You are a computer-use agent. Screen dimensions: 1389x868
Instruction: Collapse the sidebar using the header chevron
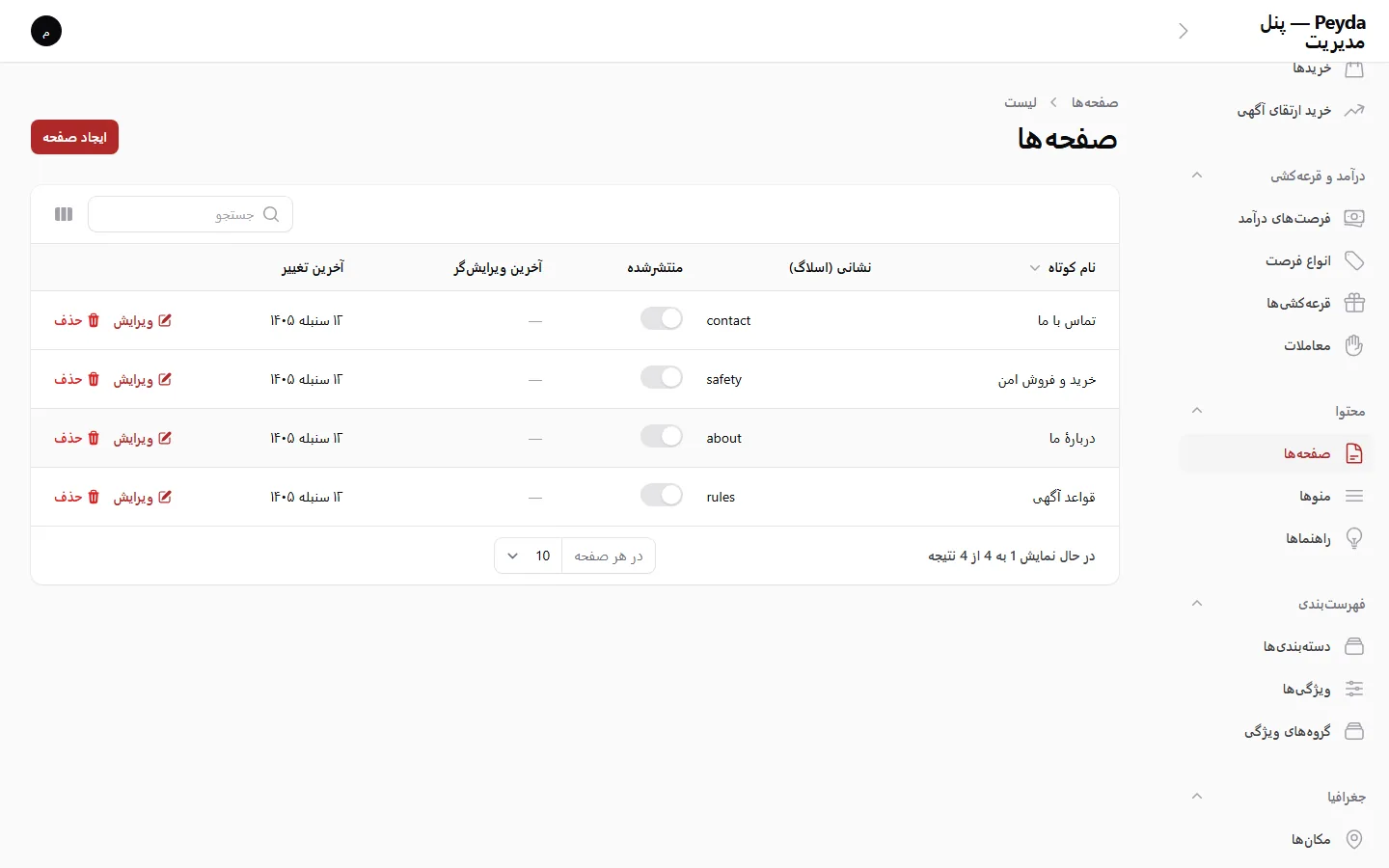[1184, 31]
